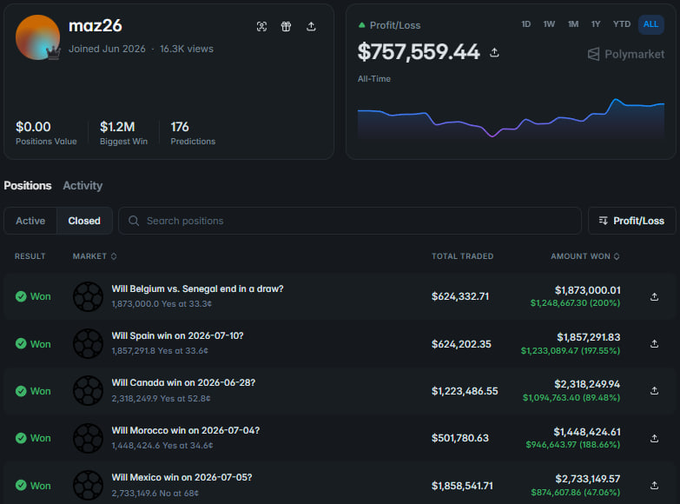680x504 pixels.
Task: Switch to Active positions
Action: click(x=30, y=221)
